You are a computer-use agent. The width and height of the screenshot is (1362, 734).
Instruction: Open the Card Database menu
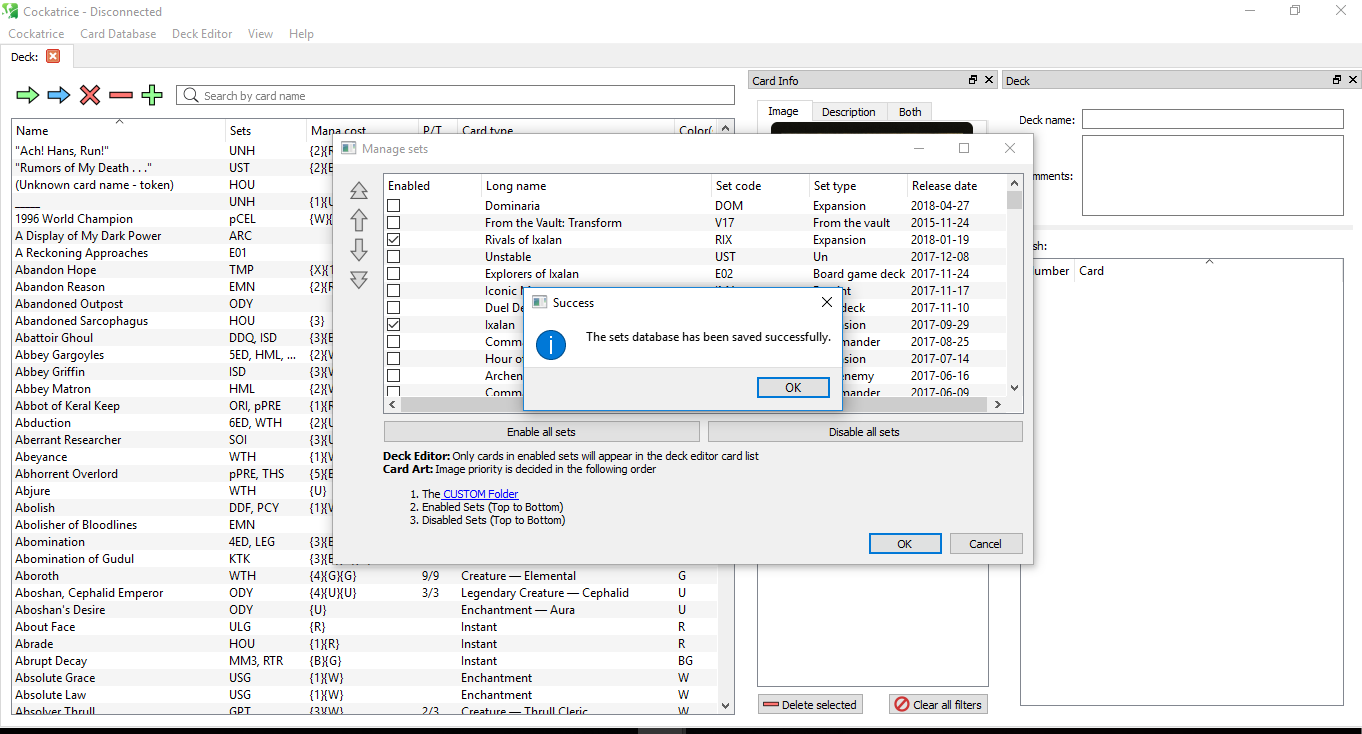pyautogui.click(x=118, y=34)
